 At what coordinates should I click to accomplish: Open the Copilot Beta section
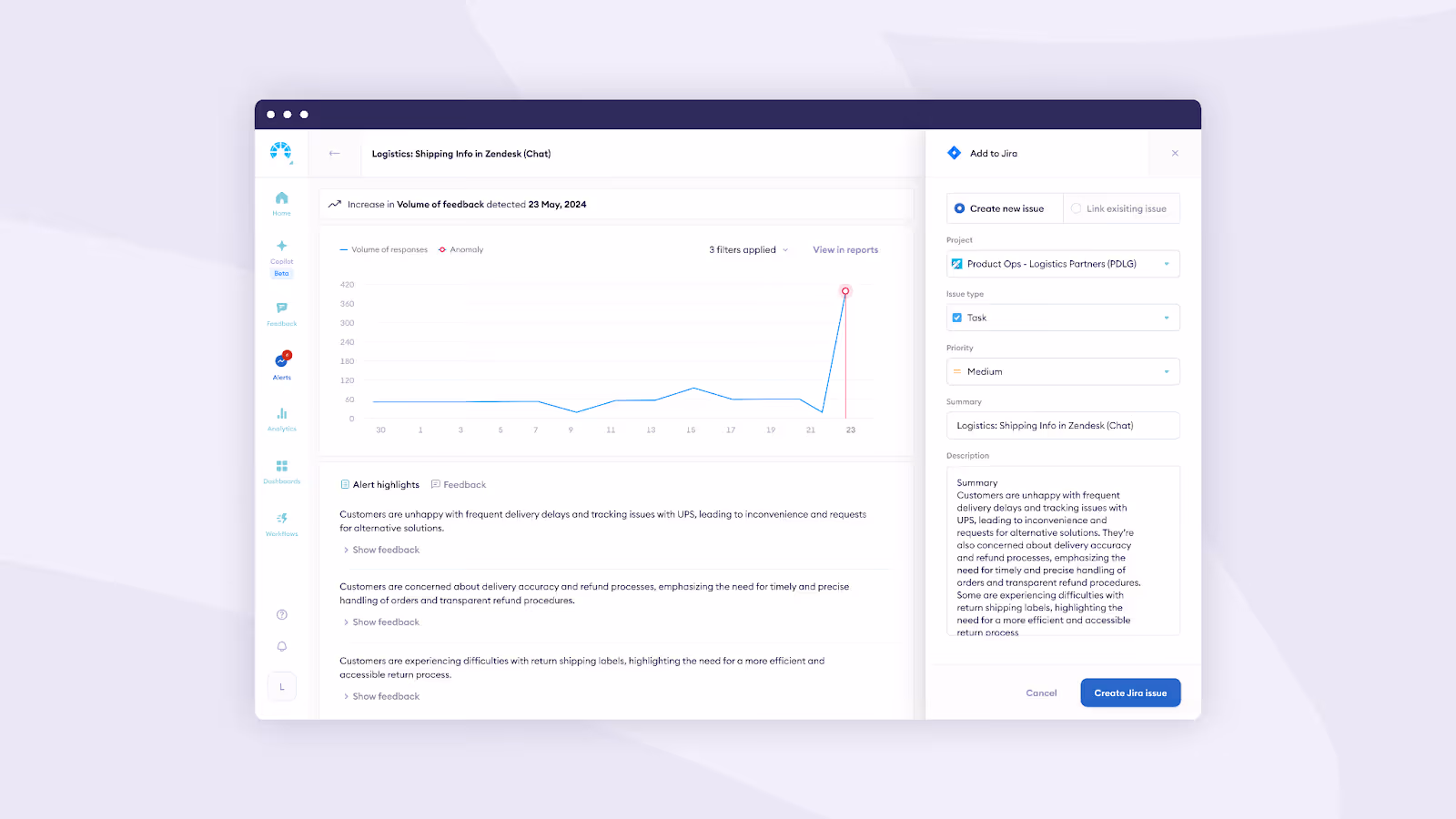coord(281,258)
